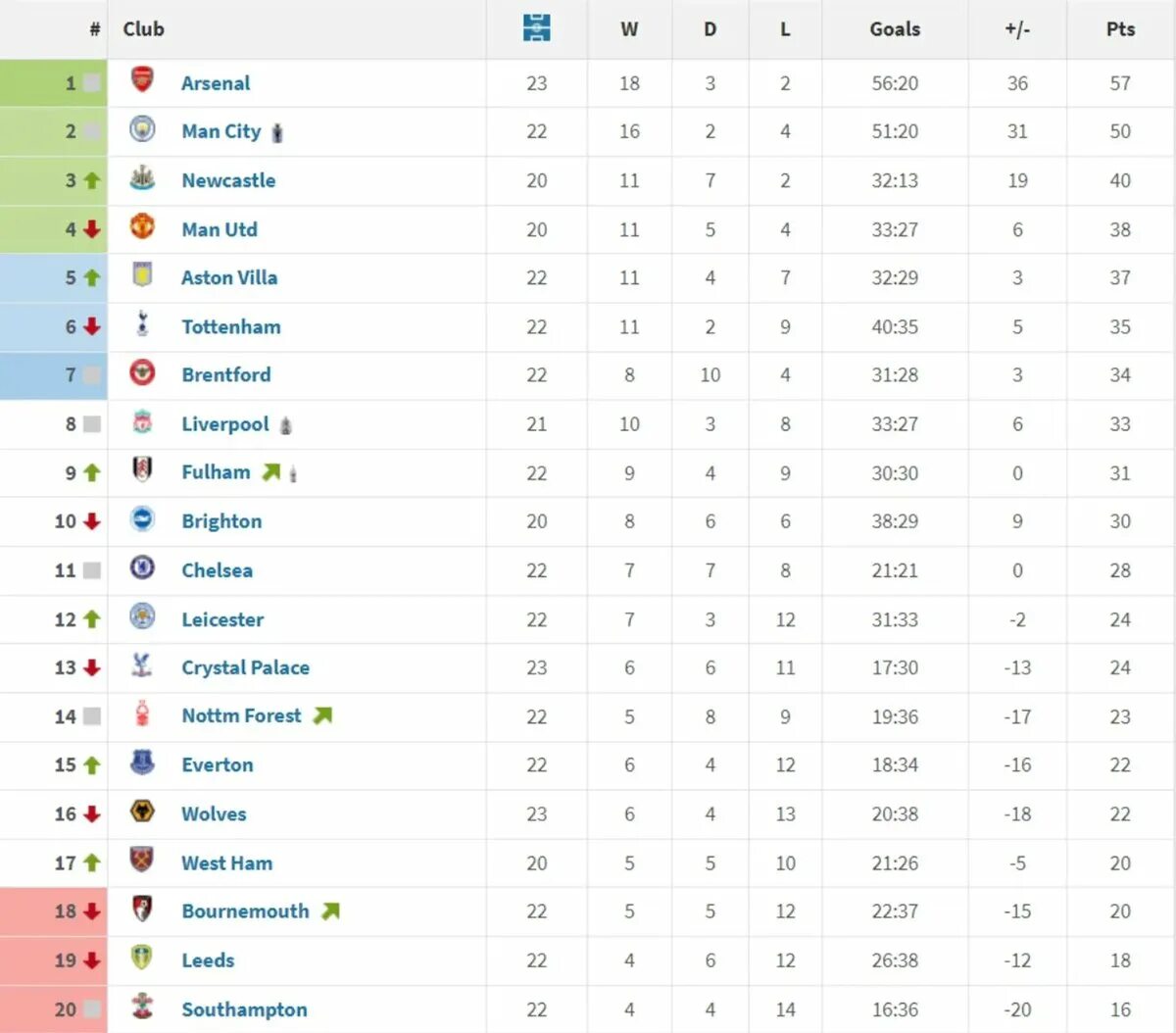Viewport: 1176px width, 1033px height.
Task: Click the red relegation zone cell 19
Action: pyautogui.click(x=54, y=960)
